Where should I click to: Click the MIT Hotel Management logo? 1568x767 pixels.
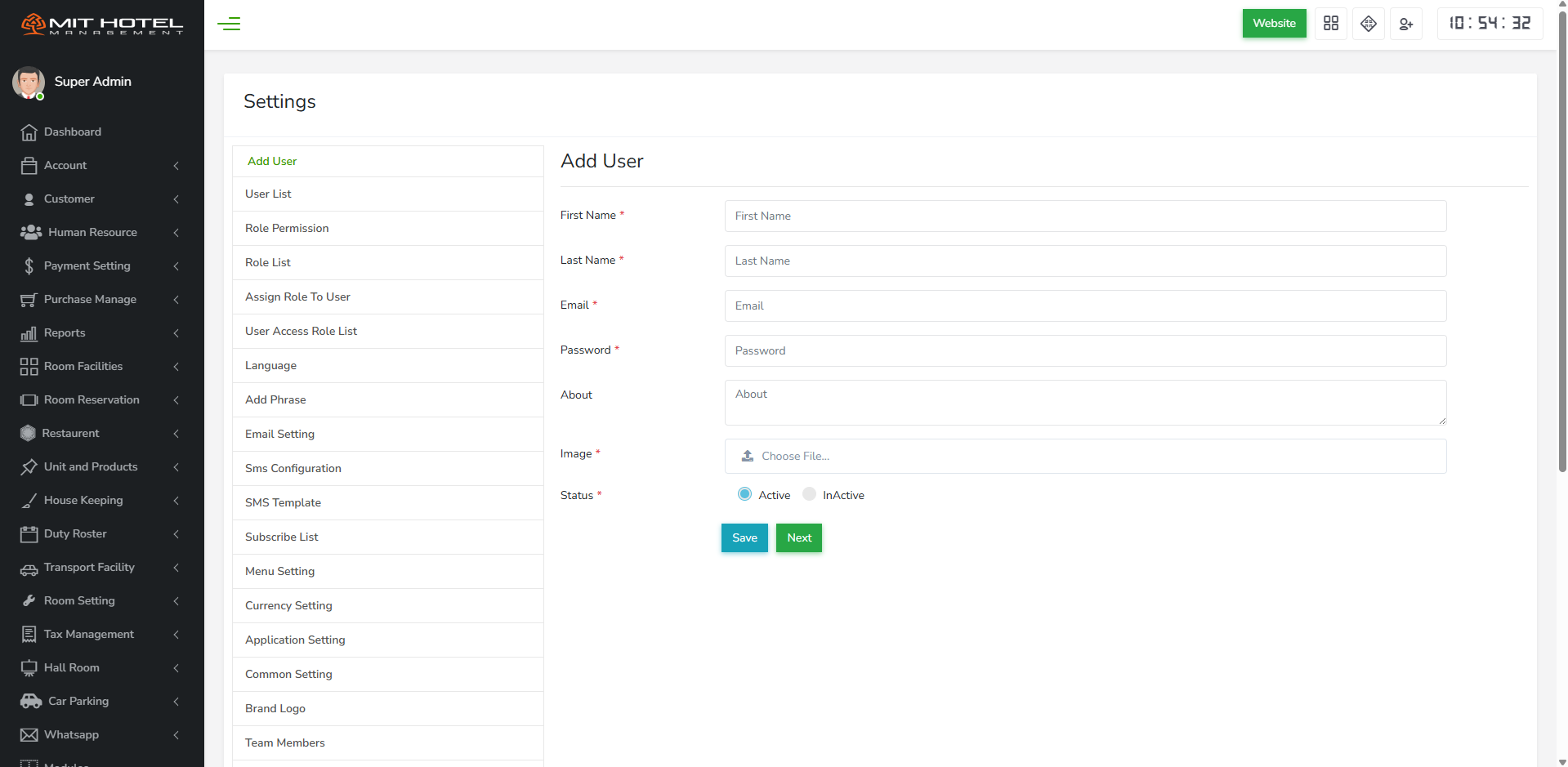point(102,25)
